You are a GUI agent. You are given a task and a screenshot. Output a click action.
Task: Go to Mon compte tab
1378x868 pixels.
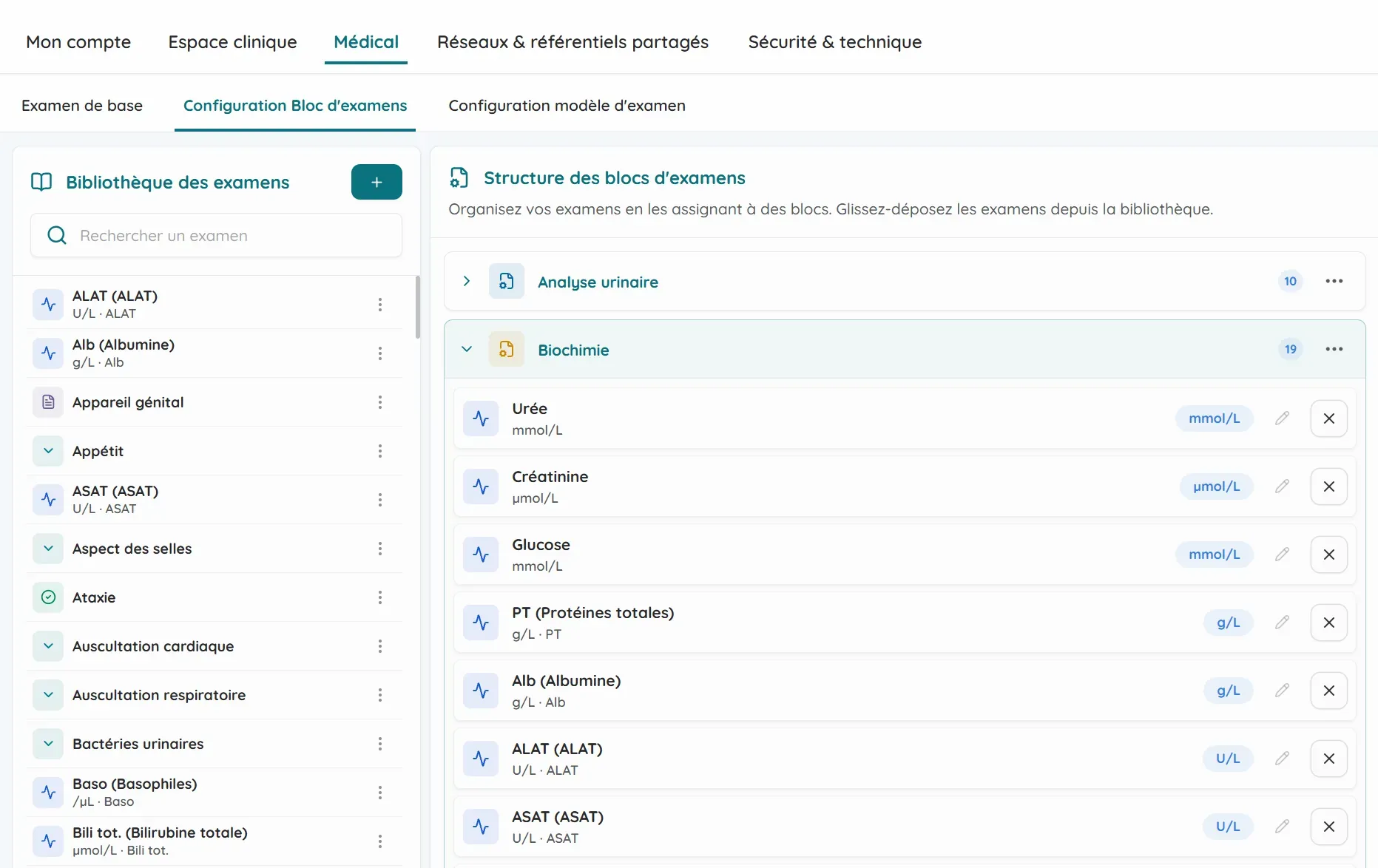point(78,42)
